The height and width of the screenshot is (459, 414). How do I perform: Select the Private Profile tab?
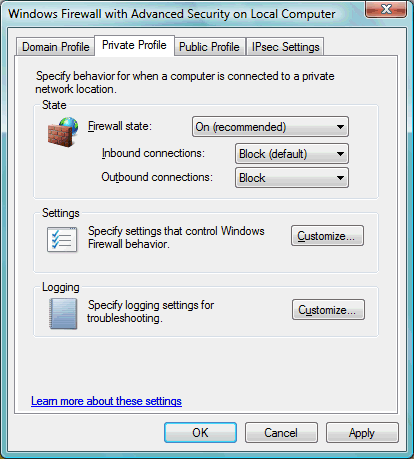[134, 45]
